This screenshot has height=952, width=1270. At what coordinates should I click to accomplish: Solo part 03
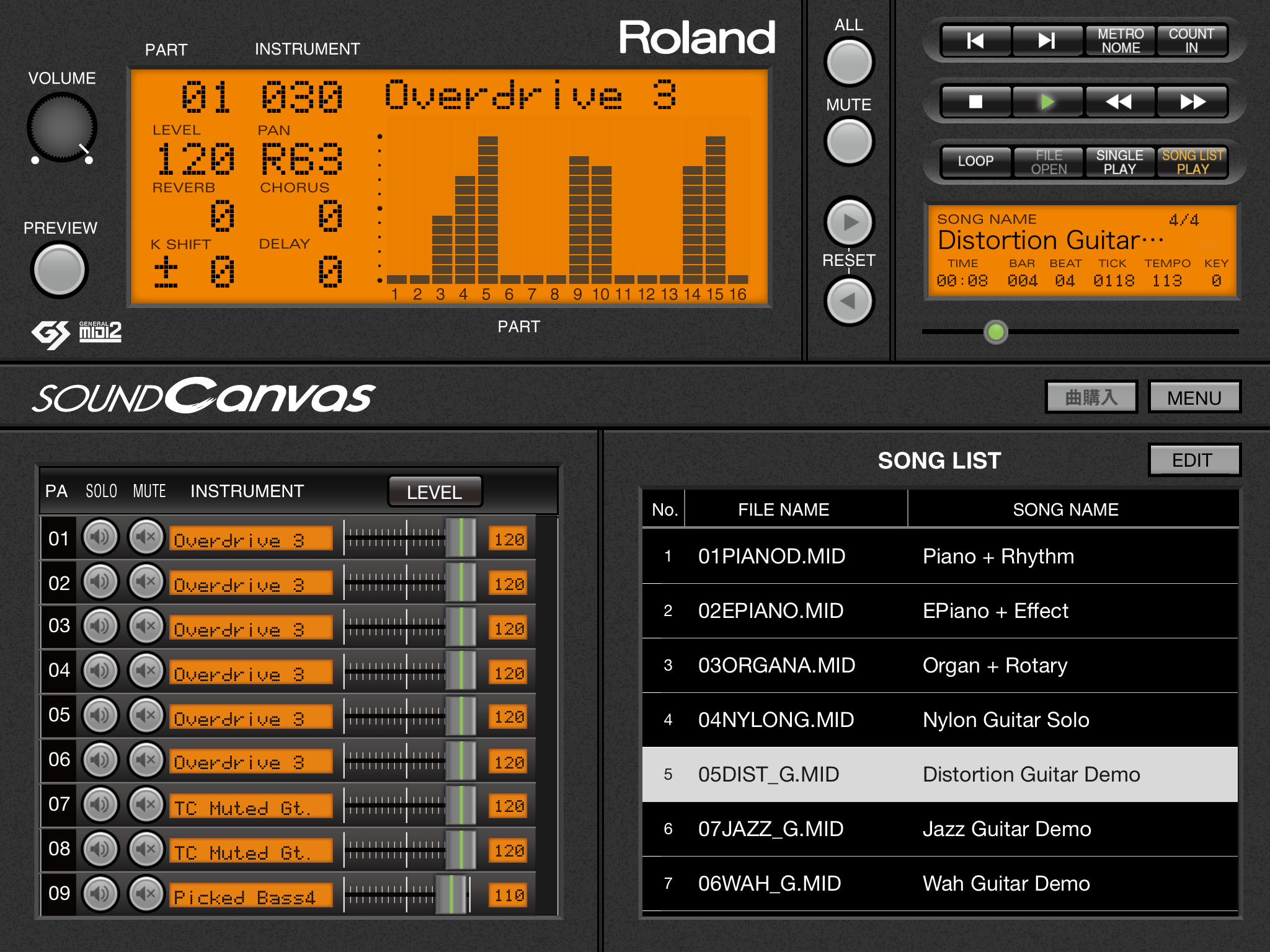[100, 626]
